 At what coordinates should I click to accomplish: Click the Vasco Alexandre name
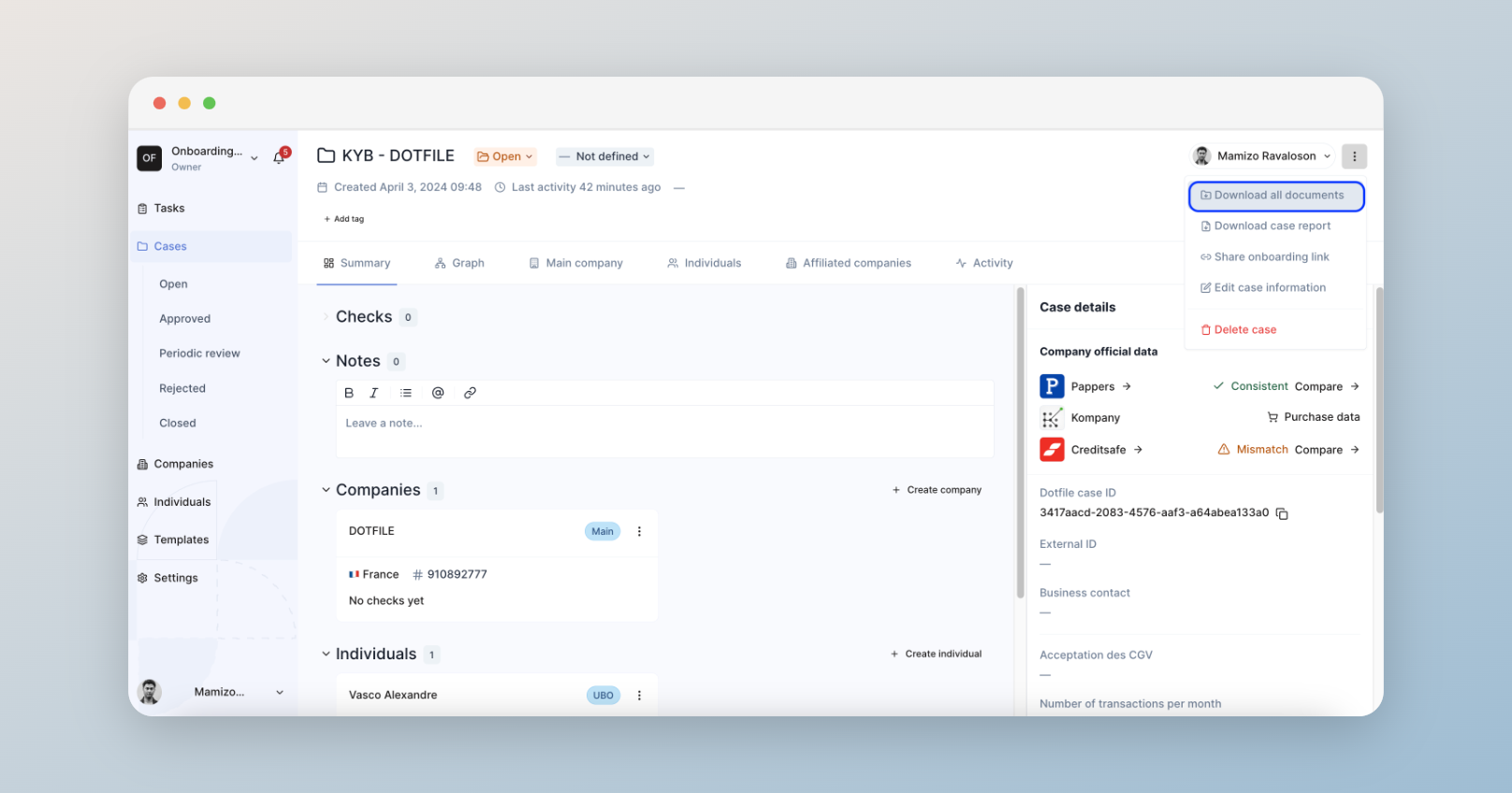[x=393, y=695]
